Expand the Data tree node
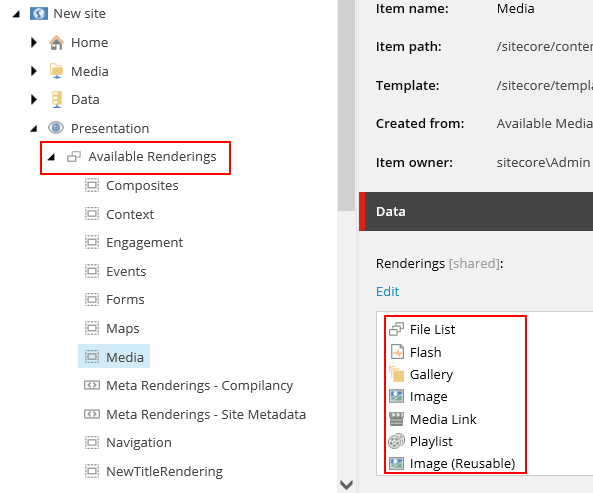Screen dimensions: 593x493 34,99
